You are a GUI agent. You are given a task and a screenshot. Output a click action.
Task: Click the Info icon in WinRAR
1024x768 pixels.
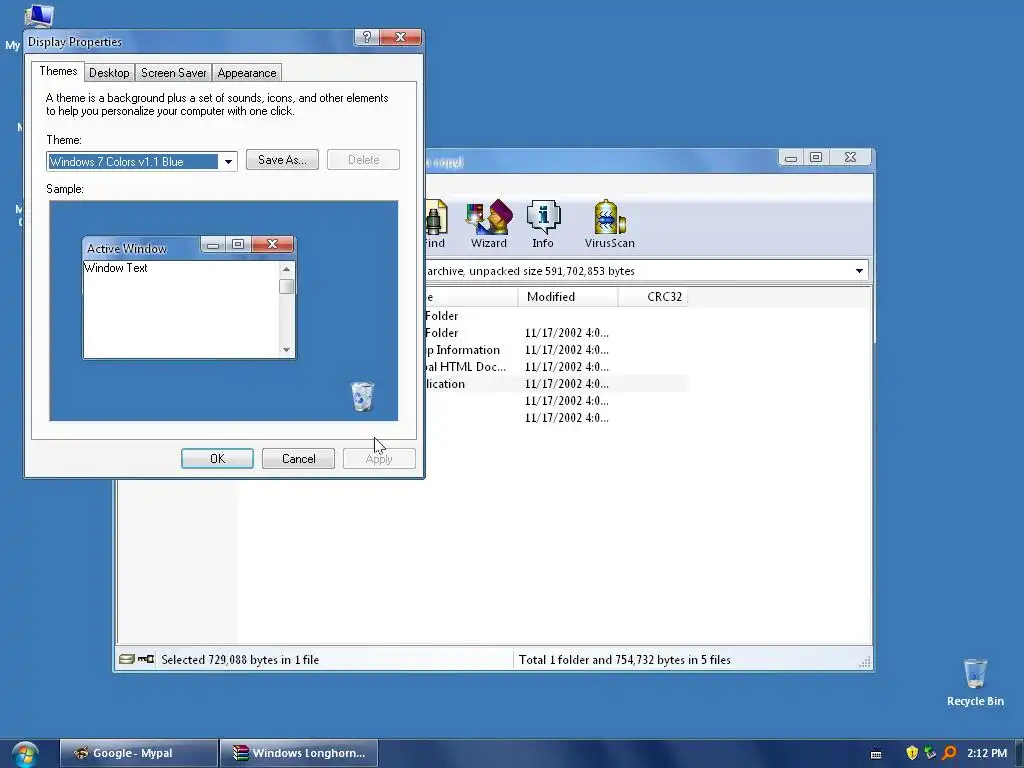(543, 224)
